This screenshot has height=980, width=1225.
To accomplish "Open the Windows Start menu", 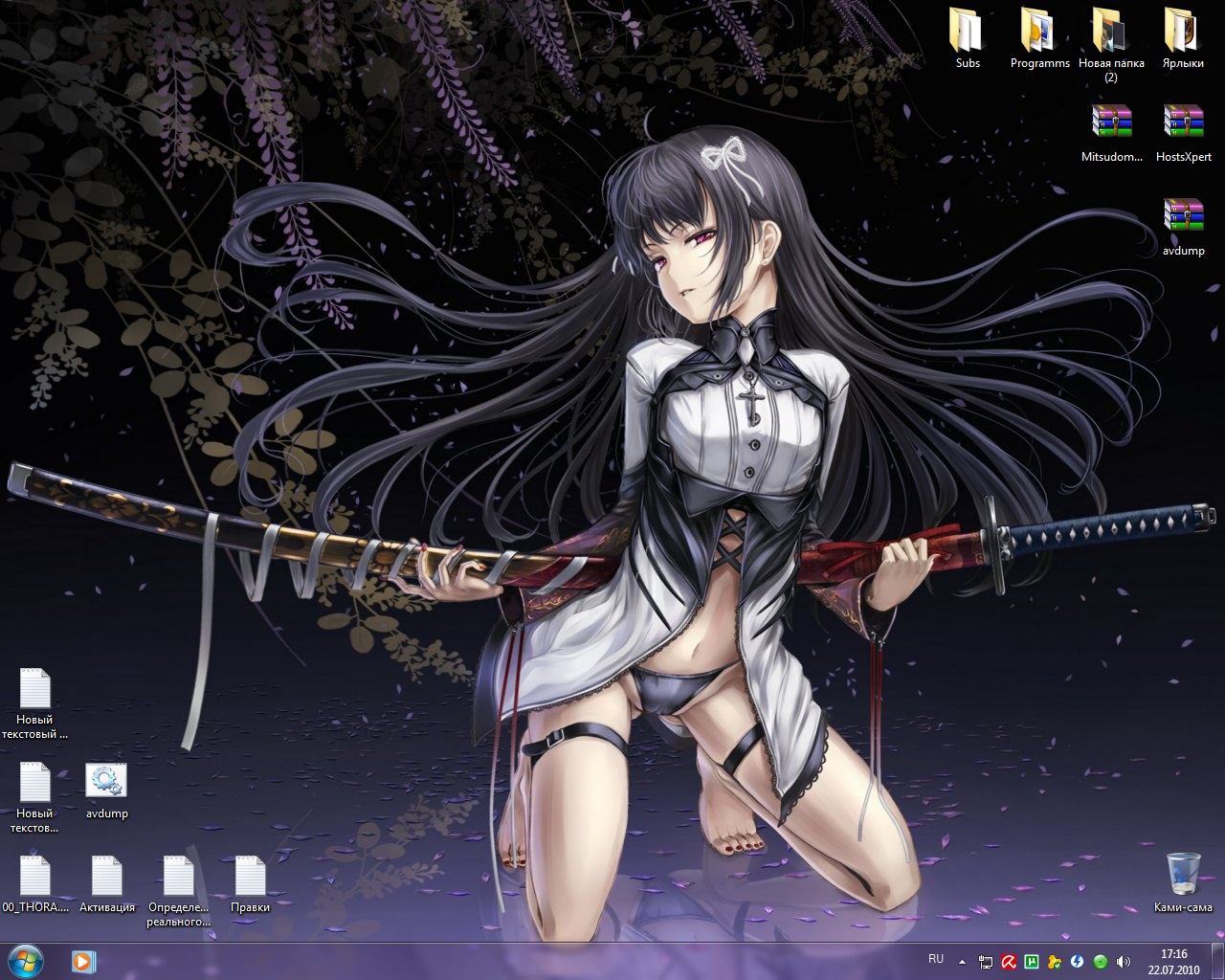I will (x=26, y=960).
